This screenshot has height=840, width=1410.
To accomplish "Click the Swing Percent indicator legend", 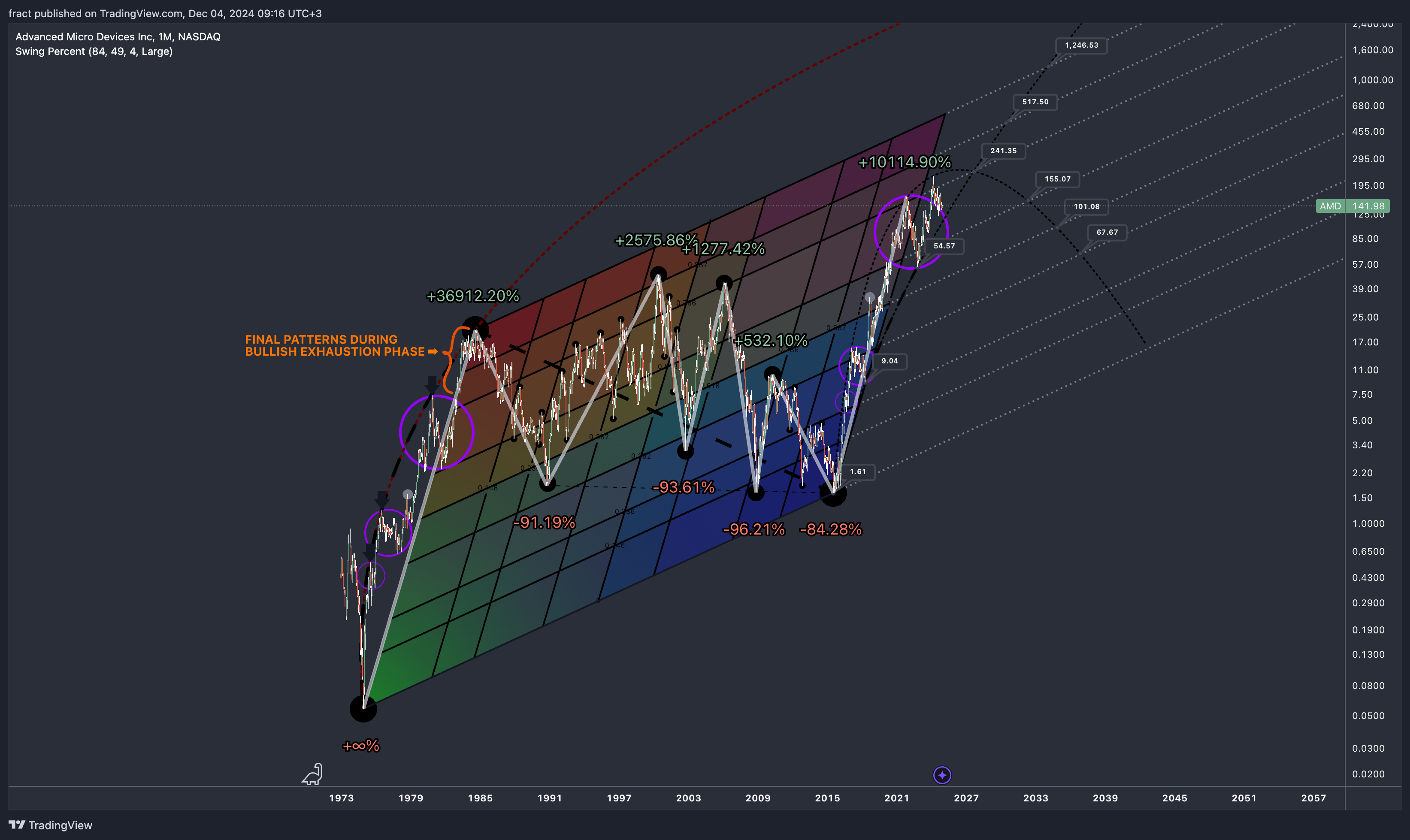I will click(x=94, y=51).
